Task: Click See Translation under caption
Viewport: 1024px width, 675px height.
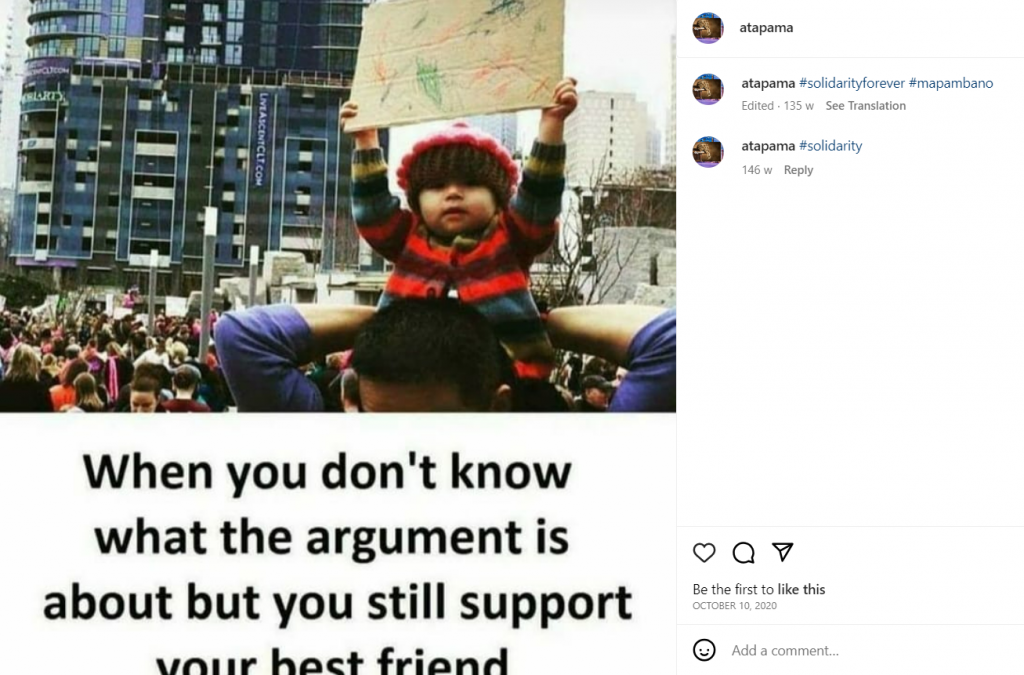Action: [865, 106]
